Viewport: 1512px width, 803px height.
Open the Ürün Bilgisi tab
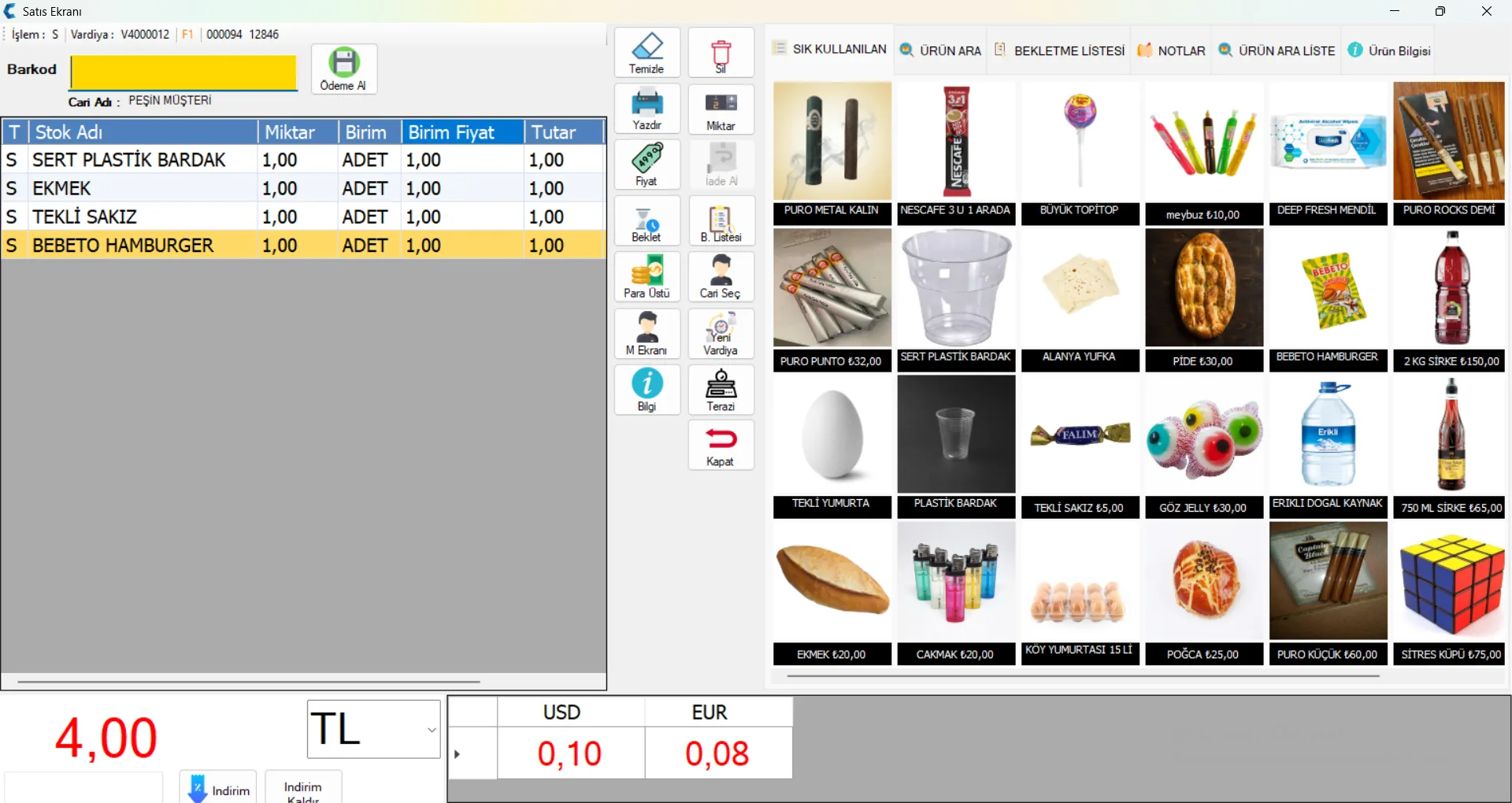(x=1388, y=50)
